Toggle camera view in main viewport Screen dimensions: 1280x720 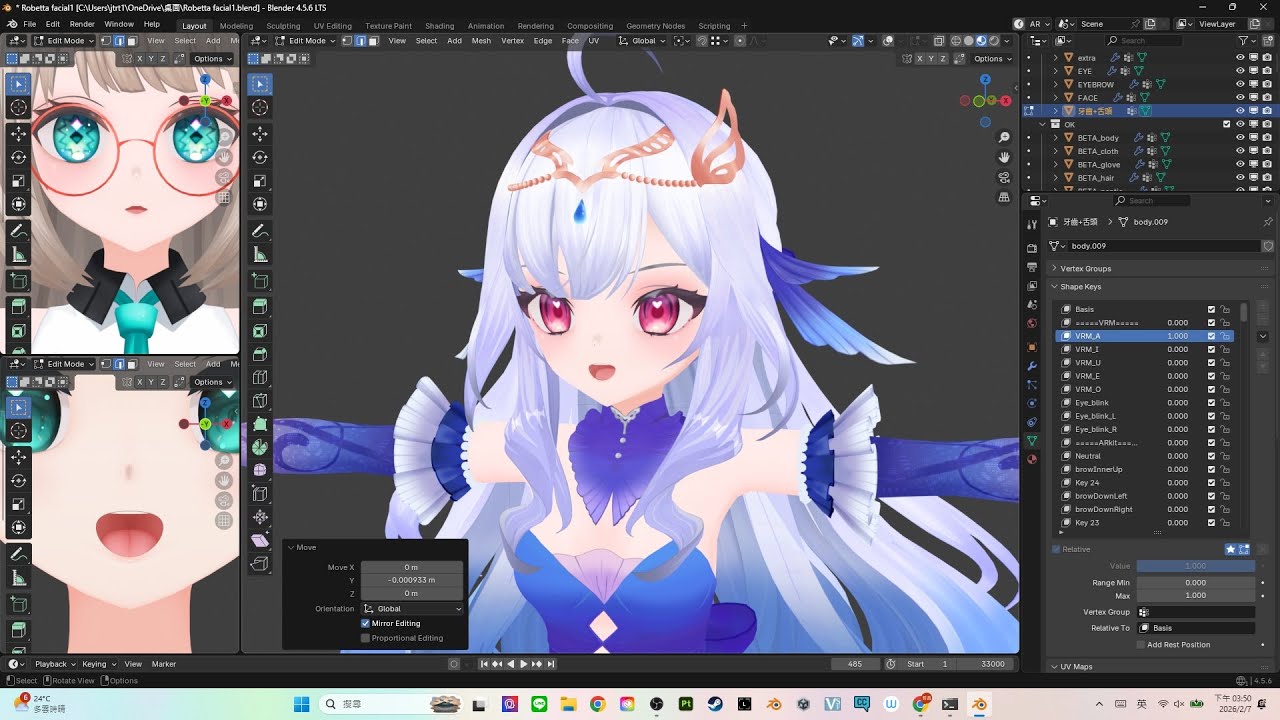[1004, 178]
